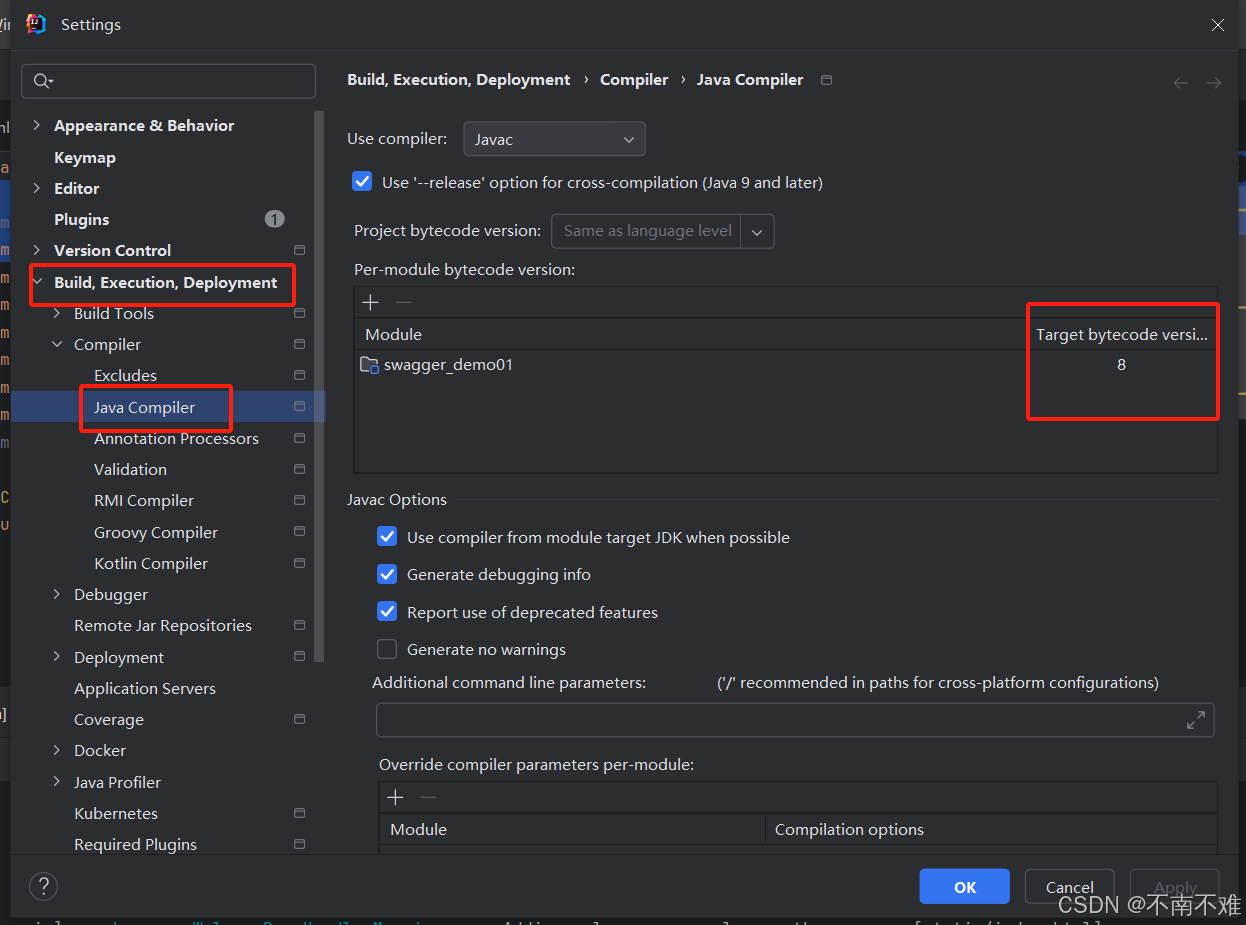Image resolution: width=1246 pixels, height=925 pixels.
Task: Click swagger_demo01 module folder icon
Action: coord(369,365)
